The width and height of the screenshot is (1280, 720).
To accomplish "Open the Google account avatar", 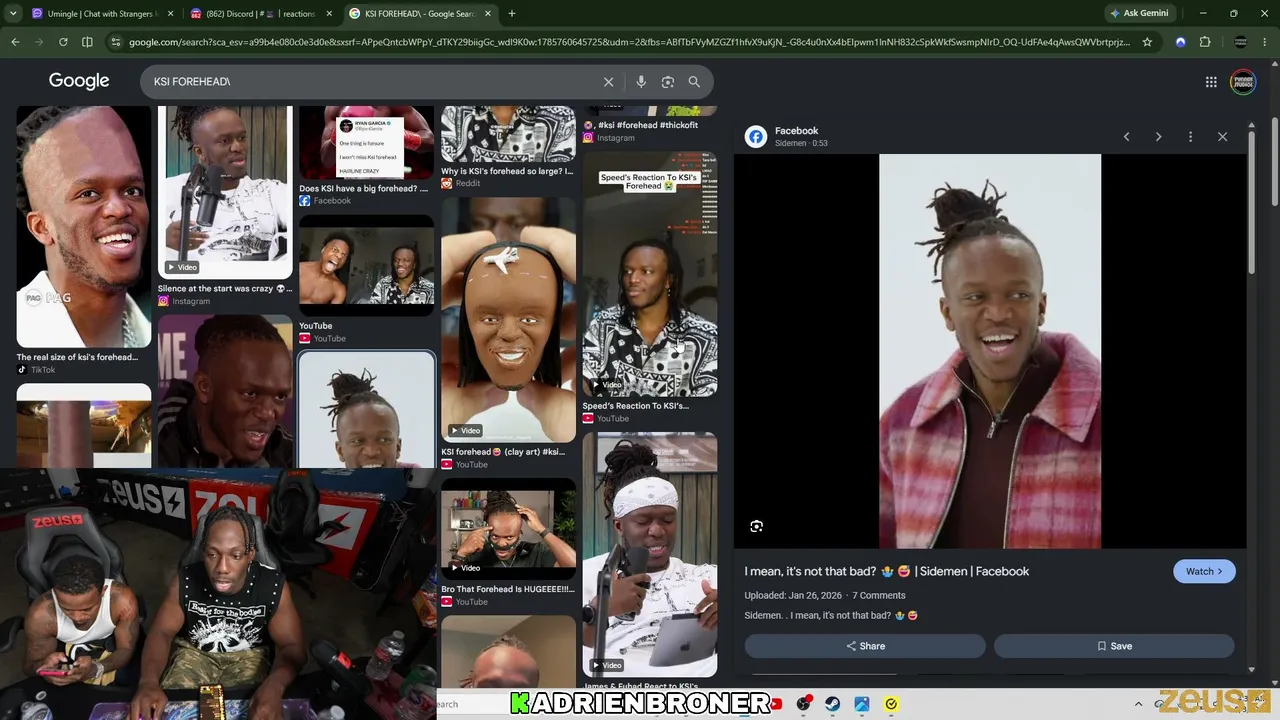I will (x=1243, y=82).
